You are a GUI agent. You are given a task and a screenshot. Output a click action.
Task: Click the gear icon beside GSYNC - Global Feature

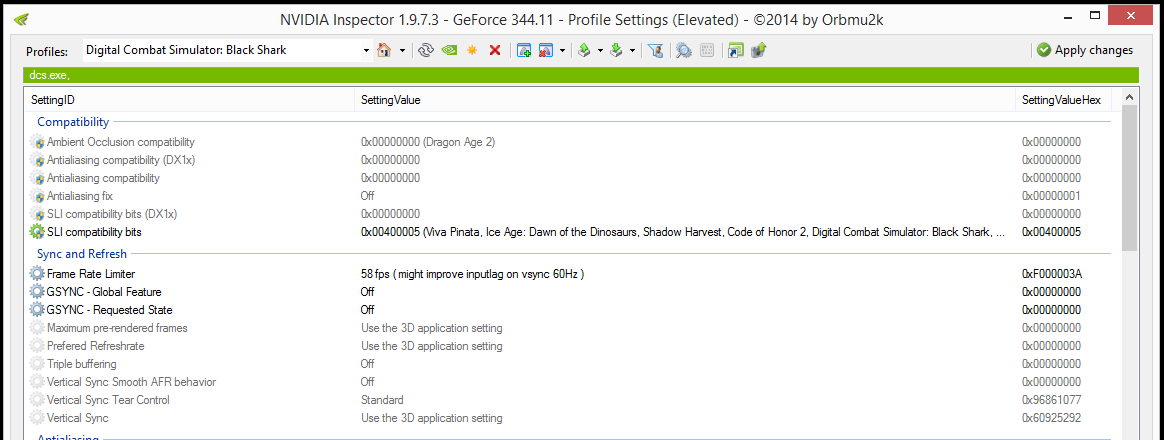coord(37,292)
